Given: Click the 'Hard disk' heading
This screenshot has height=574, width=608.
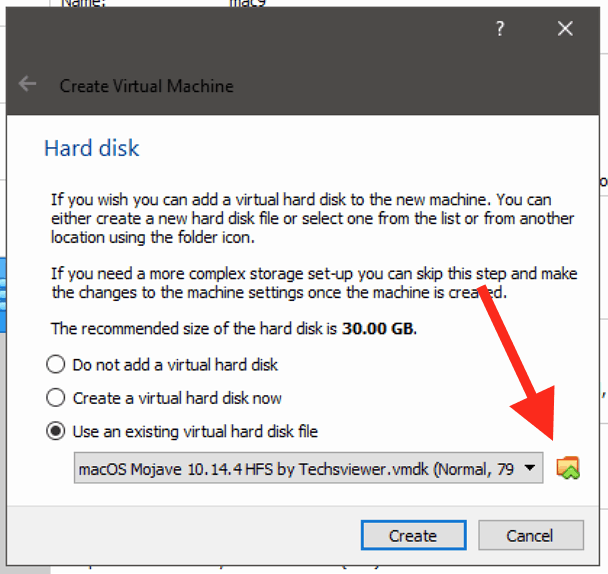Looking at the screenshot, I should click(x=92, y=149).
